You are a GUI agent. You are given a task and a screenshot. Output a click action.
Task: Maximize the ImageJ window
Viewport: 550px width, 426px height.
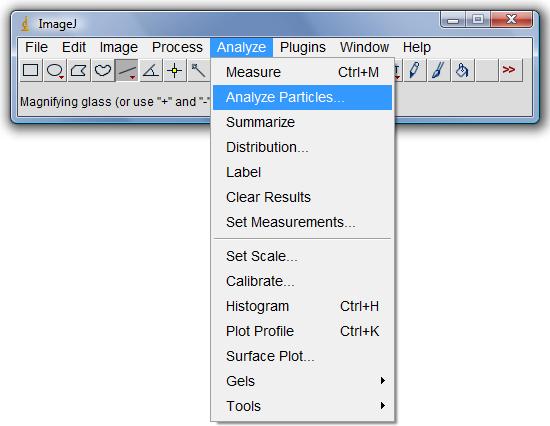coord(478,20)
